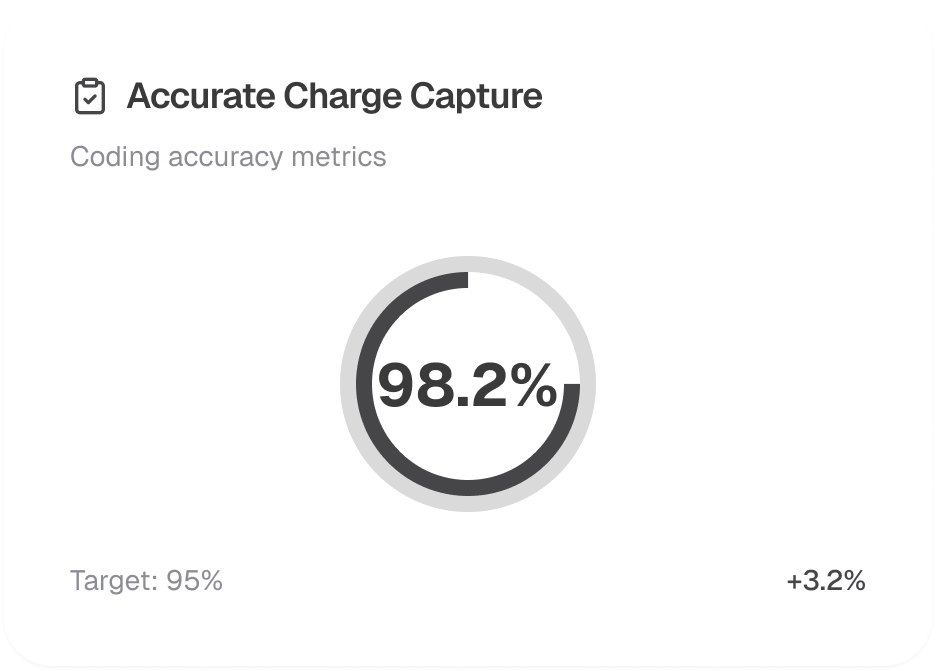Click the +3.2% change indicator
The height and width of the screenshot is (672, 936).
pos(825,581)
